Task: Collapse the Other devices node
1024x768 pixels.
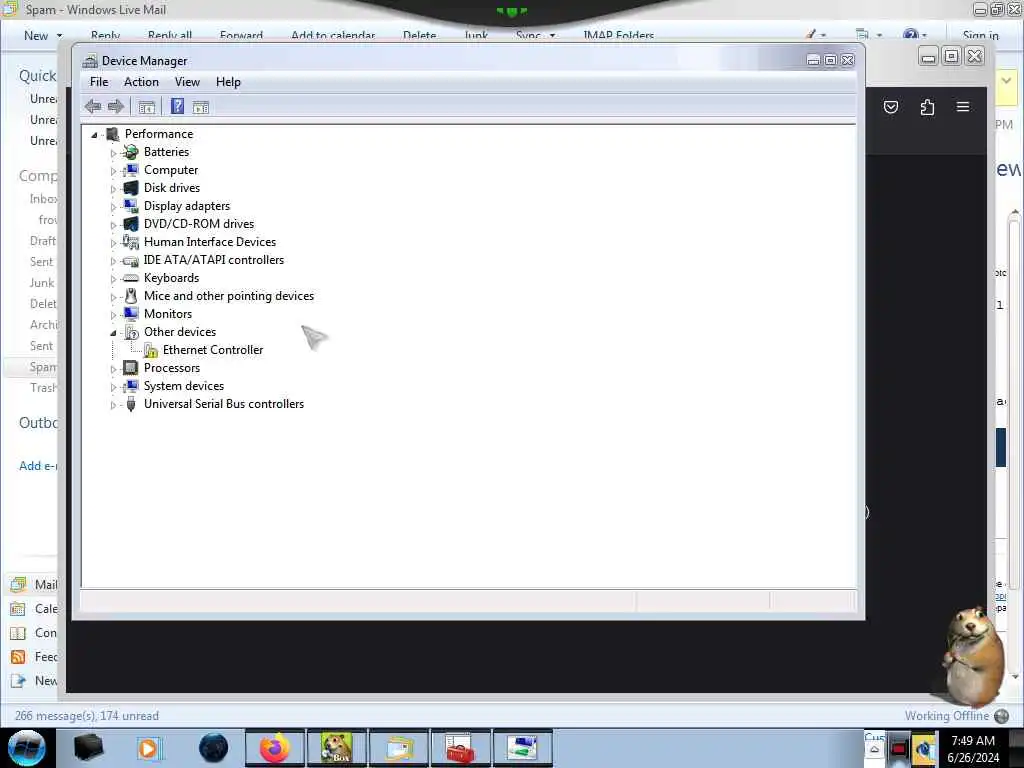Action: click(113, 333)
